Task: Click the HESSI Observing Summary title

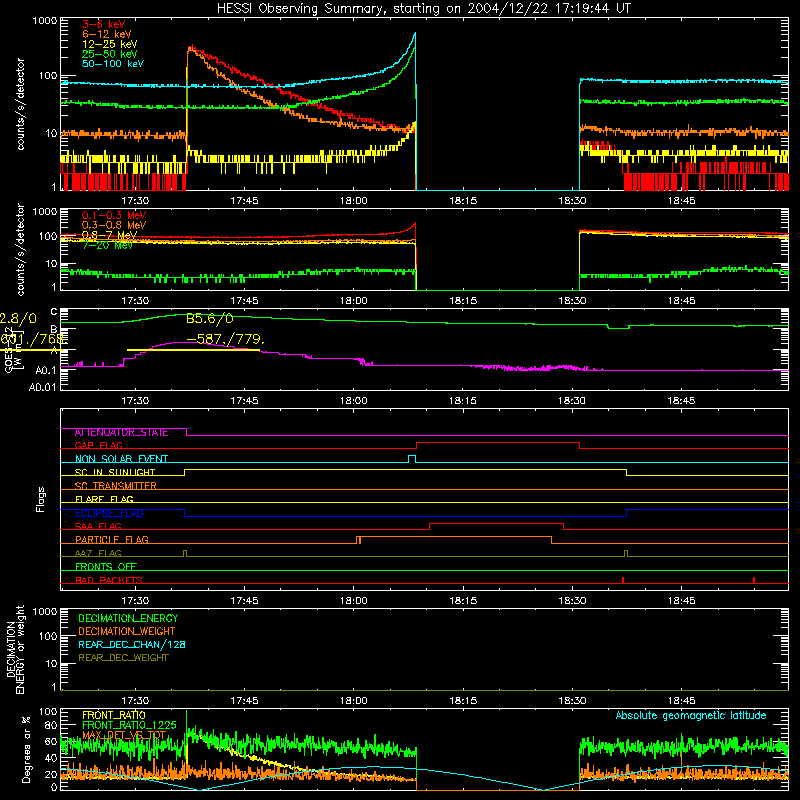Action: pyautogui.click(x=424, y=9)
